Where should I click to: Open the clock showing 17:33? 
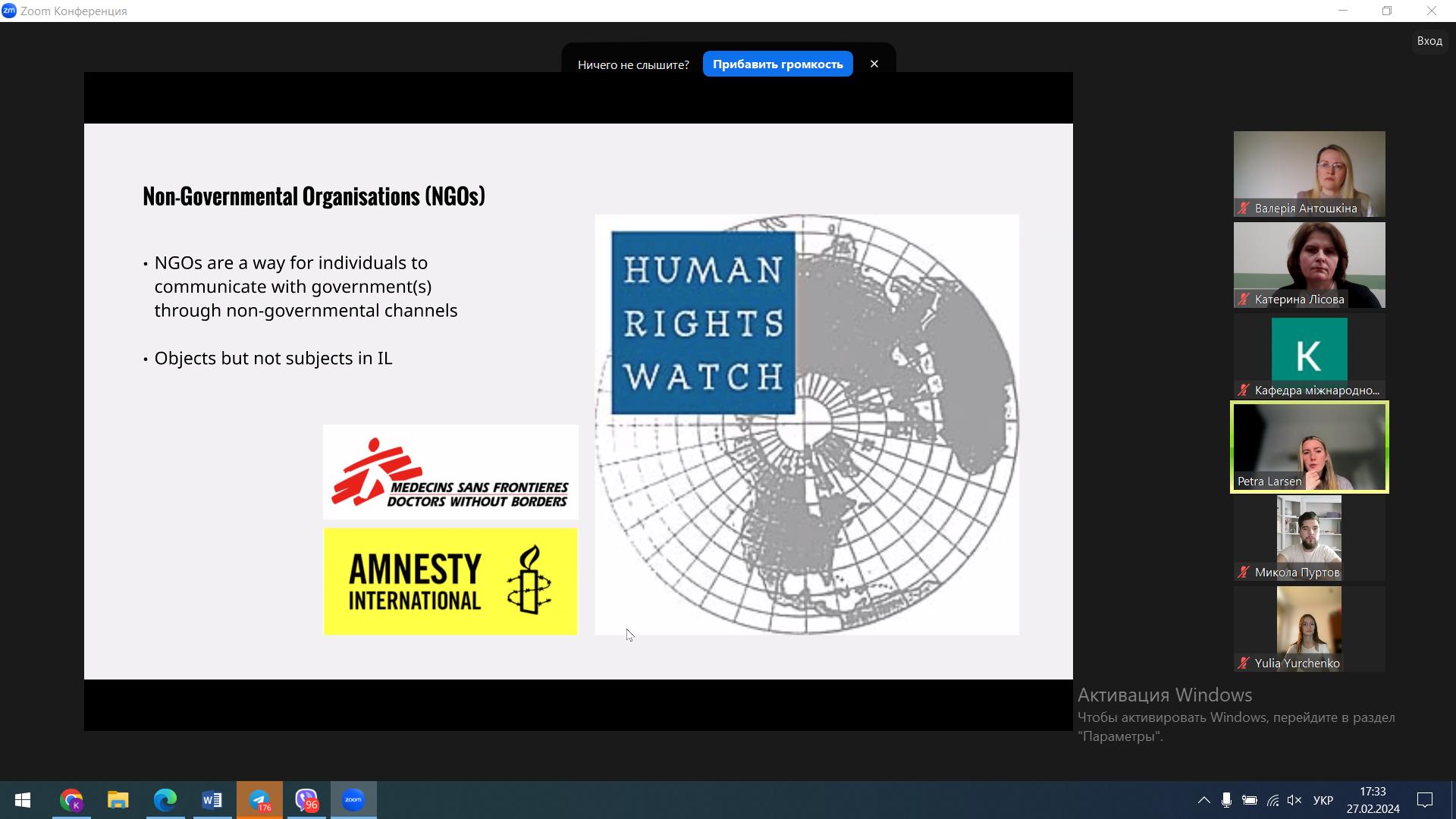[x=1373, y=800]
